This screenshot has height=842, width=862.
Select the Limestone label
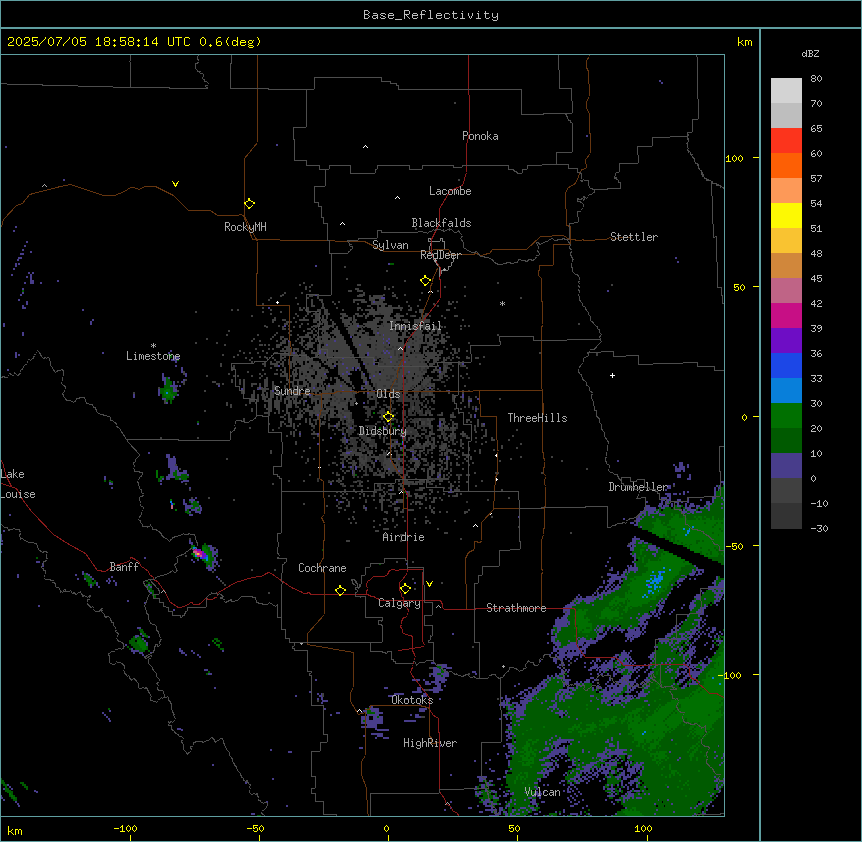click(x=153, y=356)
